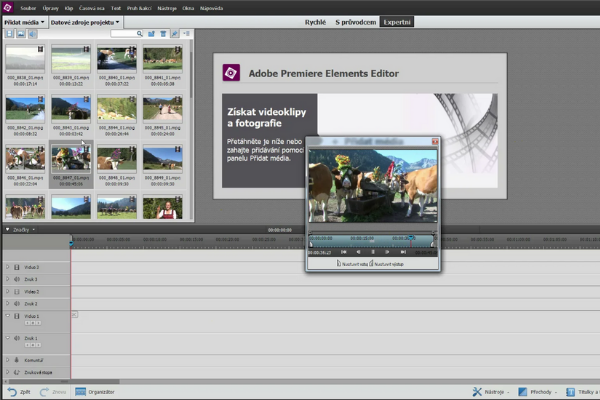The width and height of the screenshot is (600, 400).
Task: Open the Nástroje menu in the menu bar
Action: coord(167,8)
